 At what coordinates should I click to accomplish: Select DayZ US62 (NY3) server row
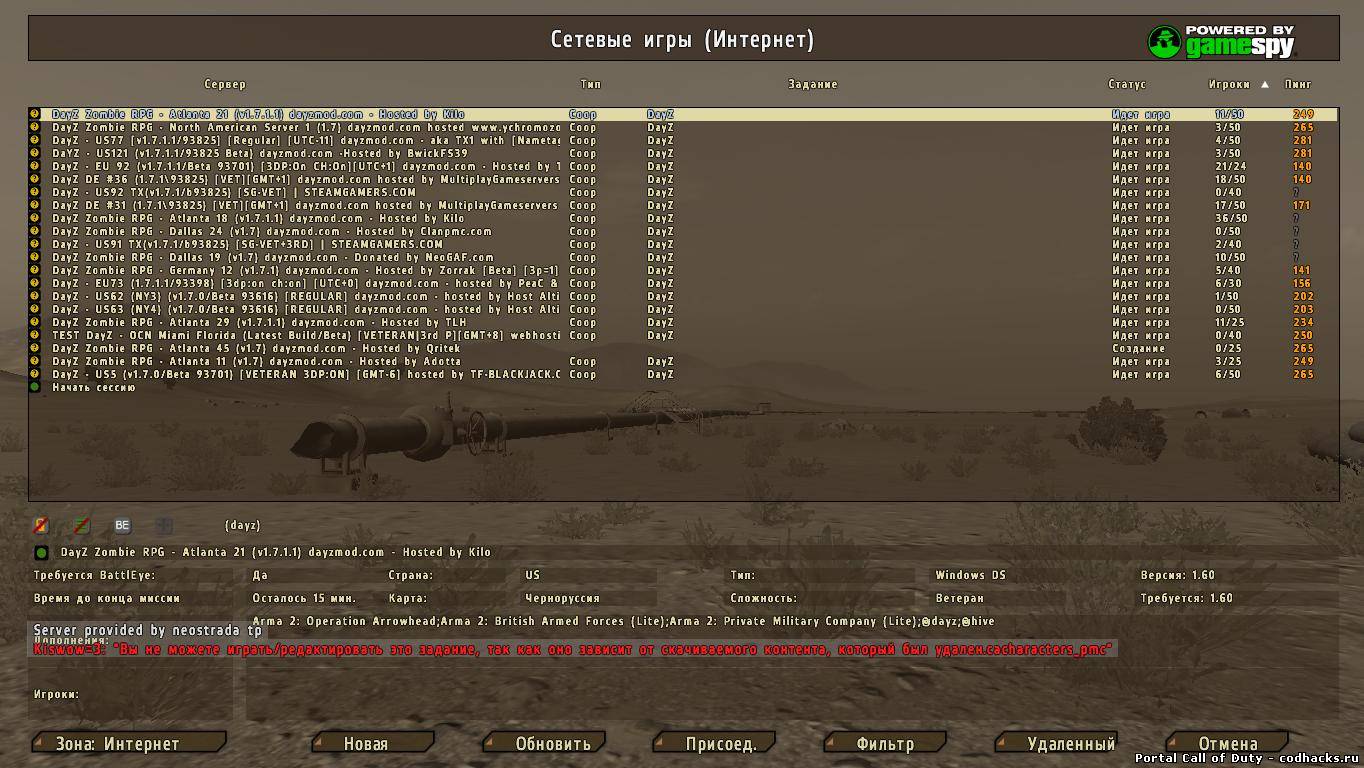coord(683,297)
